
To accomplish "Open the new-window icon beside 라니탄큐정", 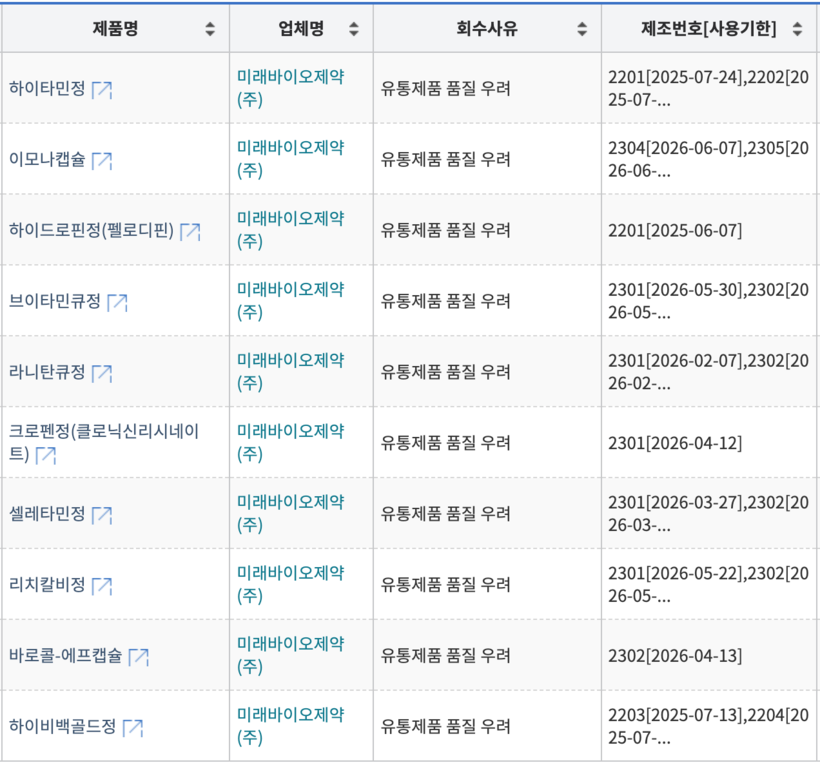I will click(101, 374).
